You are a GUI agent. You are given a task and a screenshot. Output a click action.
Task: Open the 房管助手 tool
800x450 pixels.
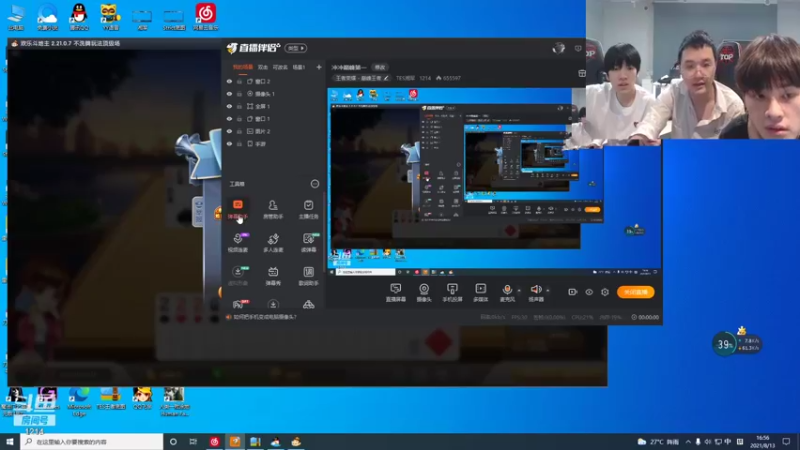[273, 209]
